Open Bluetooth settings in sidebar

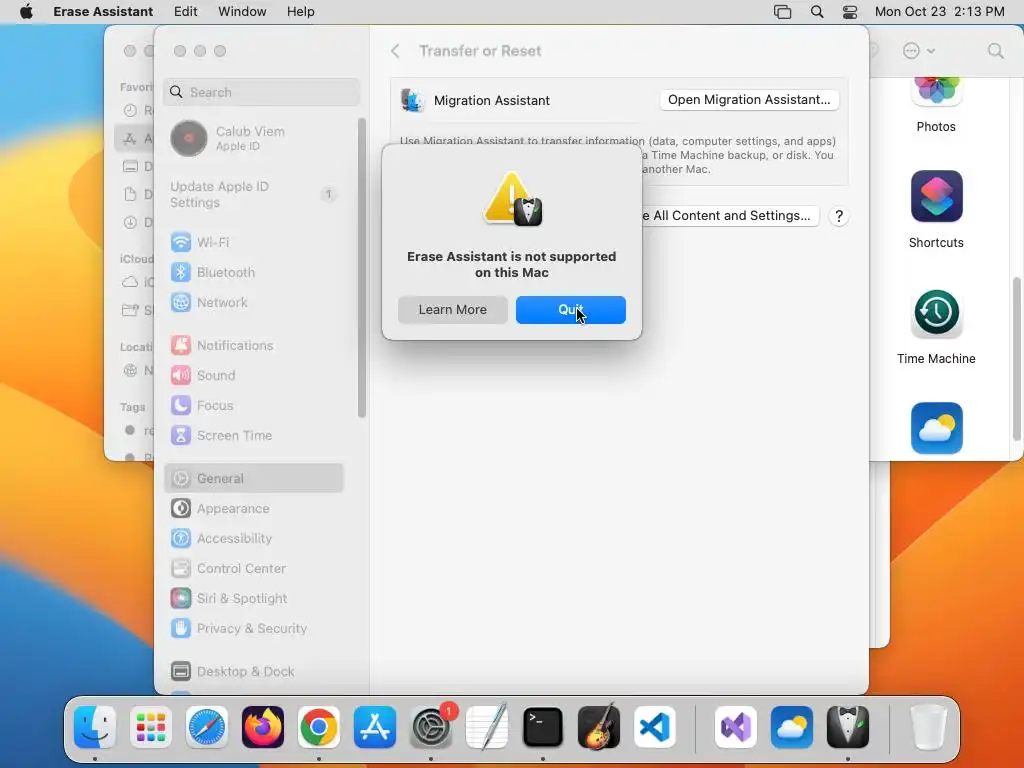click(x=255, y=272)
